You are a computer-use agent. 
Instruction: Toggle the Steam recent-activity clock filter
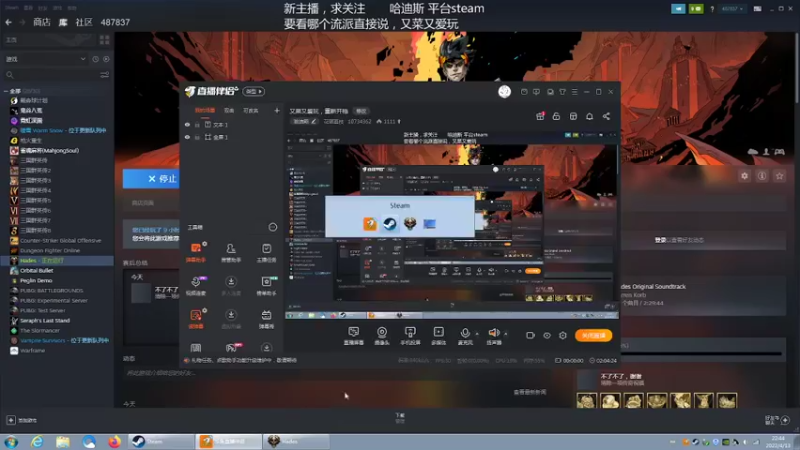coord(95,59)
